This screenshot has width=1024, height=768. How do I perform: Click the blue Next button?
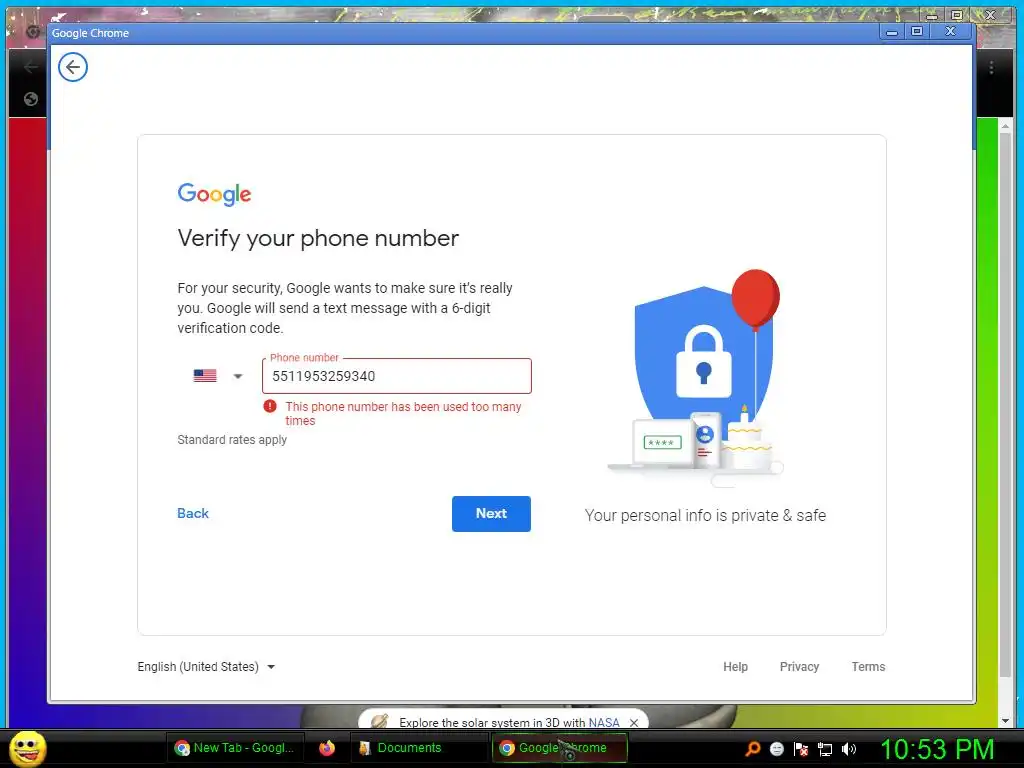coord(491,514)
